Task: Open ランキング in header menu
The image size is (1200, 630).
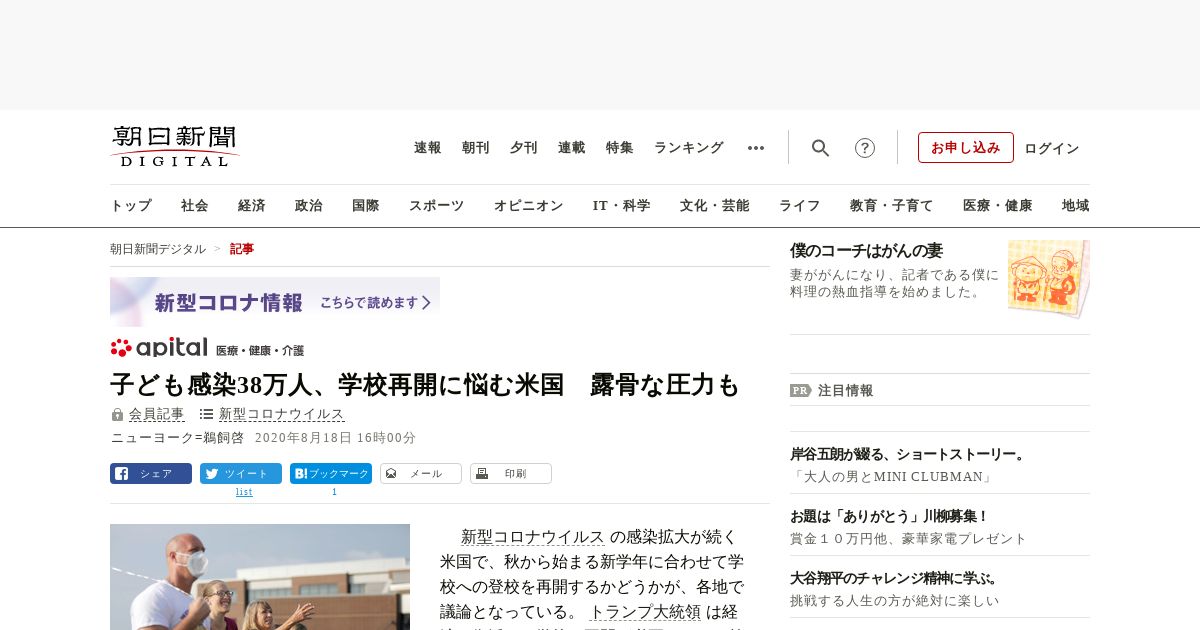Action: [x=689, y=148]
